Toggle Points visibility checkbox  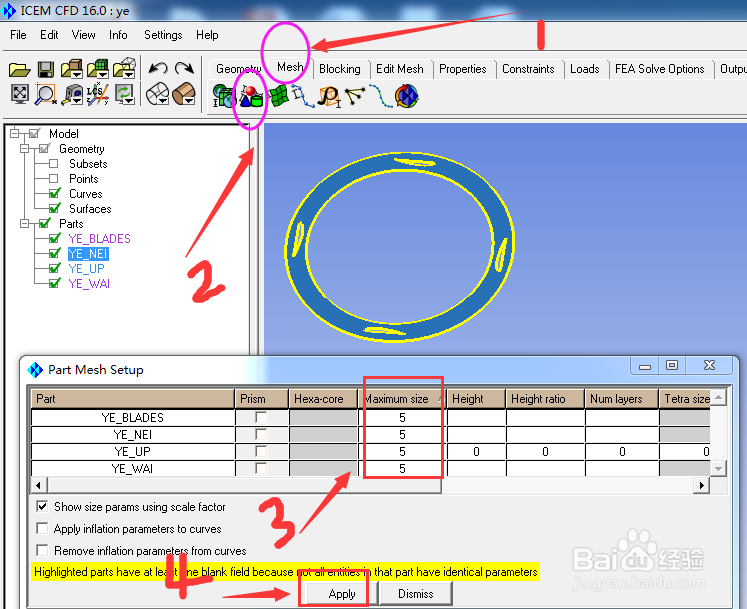(x=53, y=179)
